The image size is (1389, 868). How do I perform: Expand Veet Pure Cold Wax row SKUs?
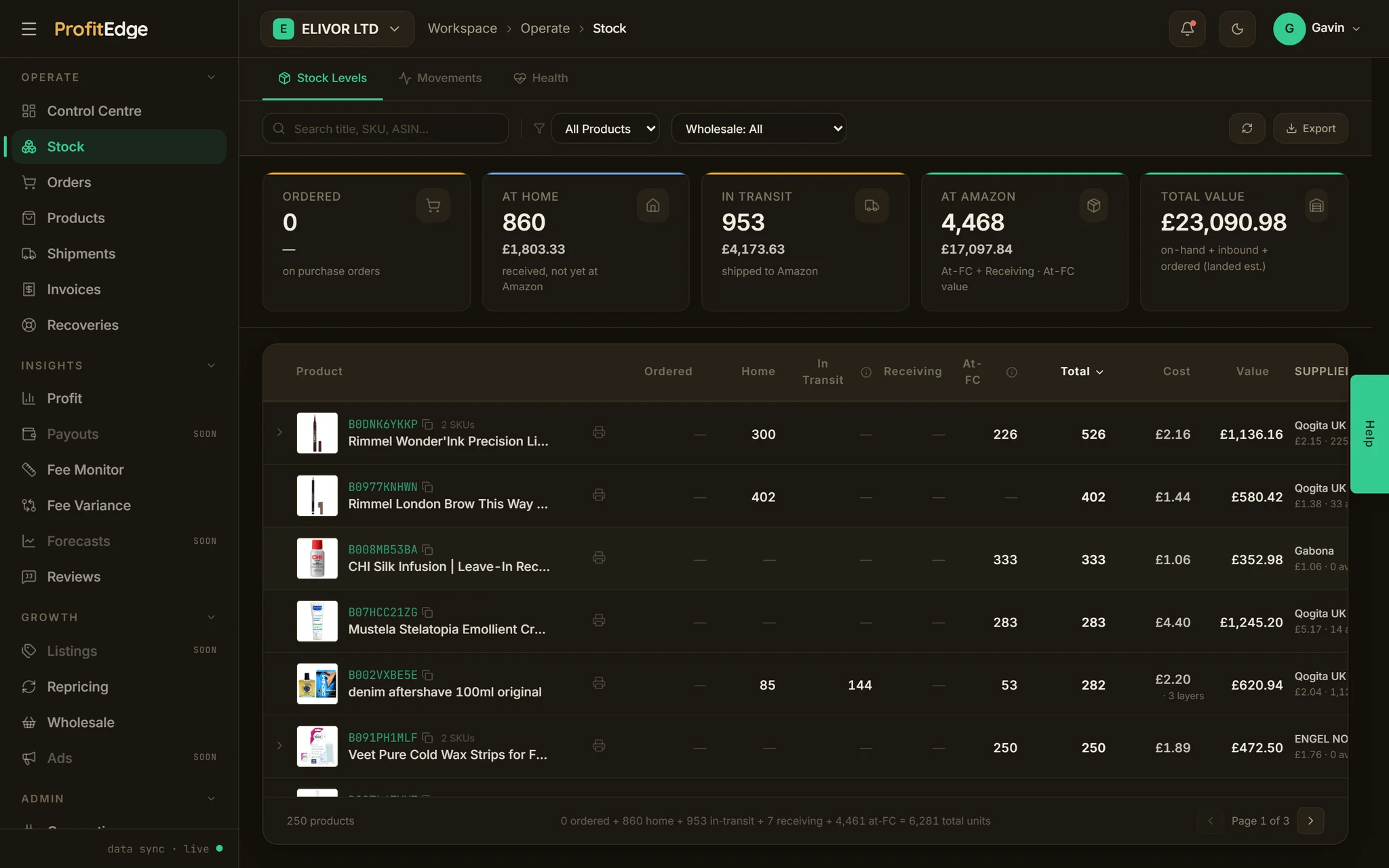click(279, 746)
